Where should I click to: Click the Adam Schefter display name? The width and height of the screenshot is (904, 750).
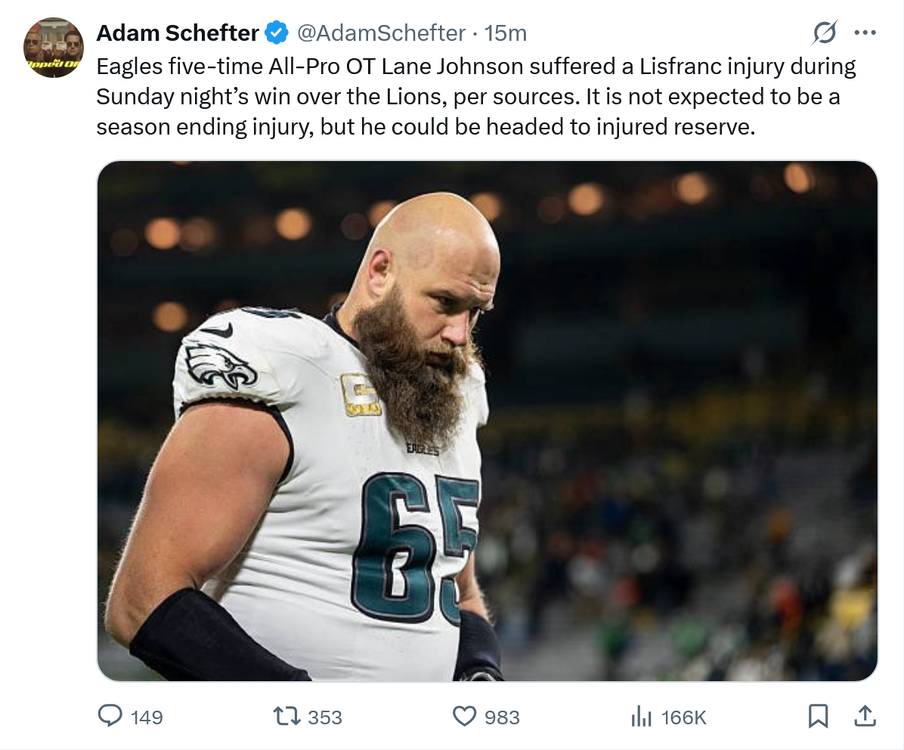pos(177,33)
